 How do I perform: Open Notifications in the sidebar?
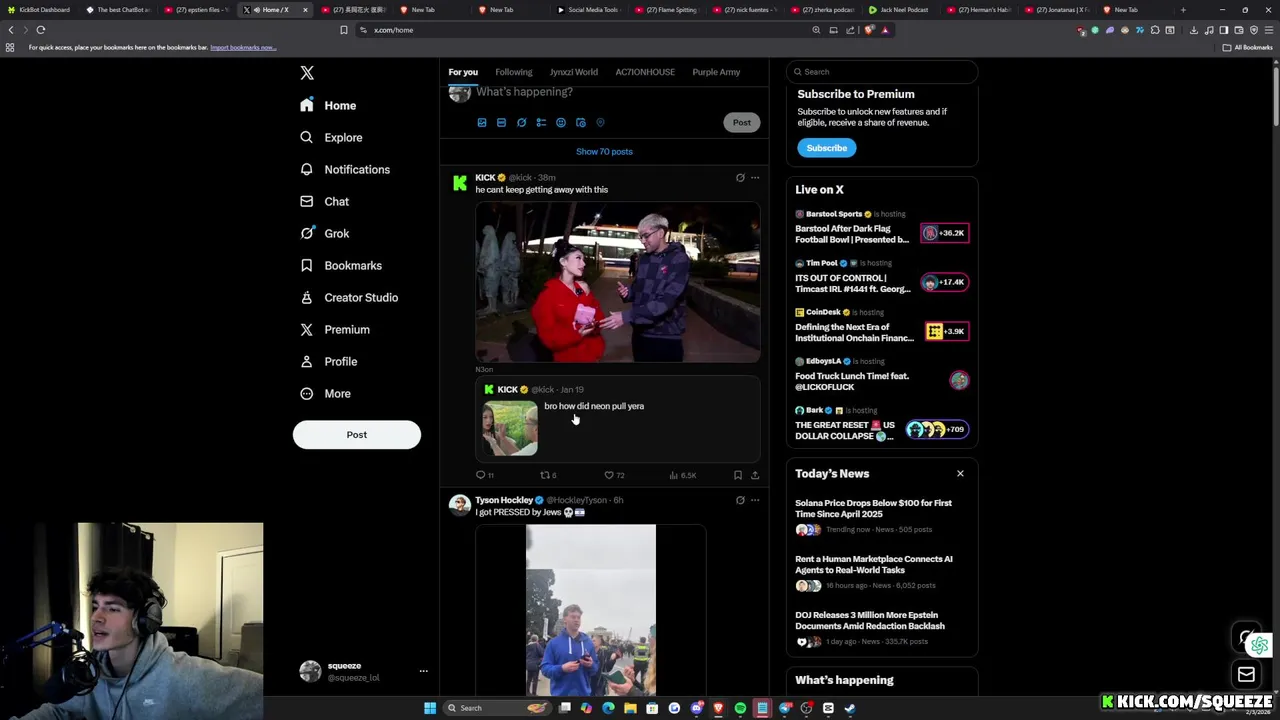[x=345, y=169]
